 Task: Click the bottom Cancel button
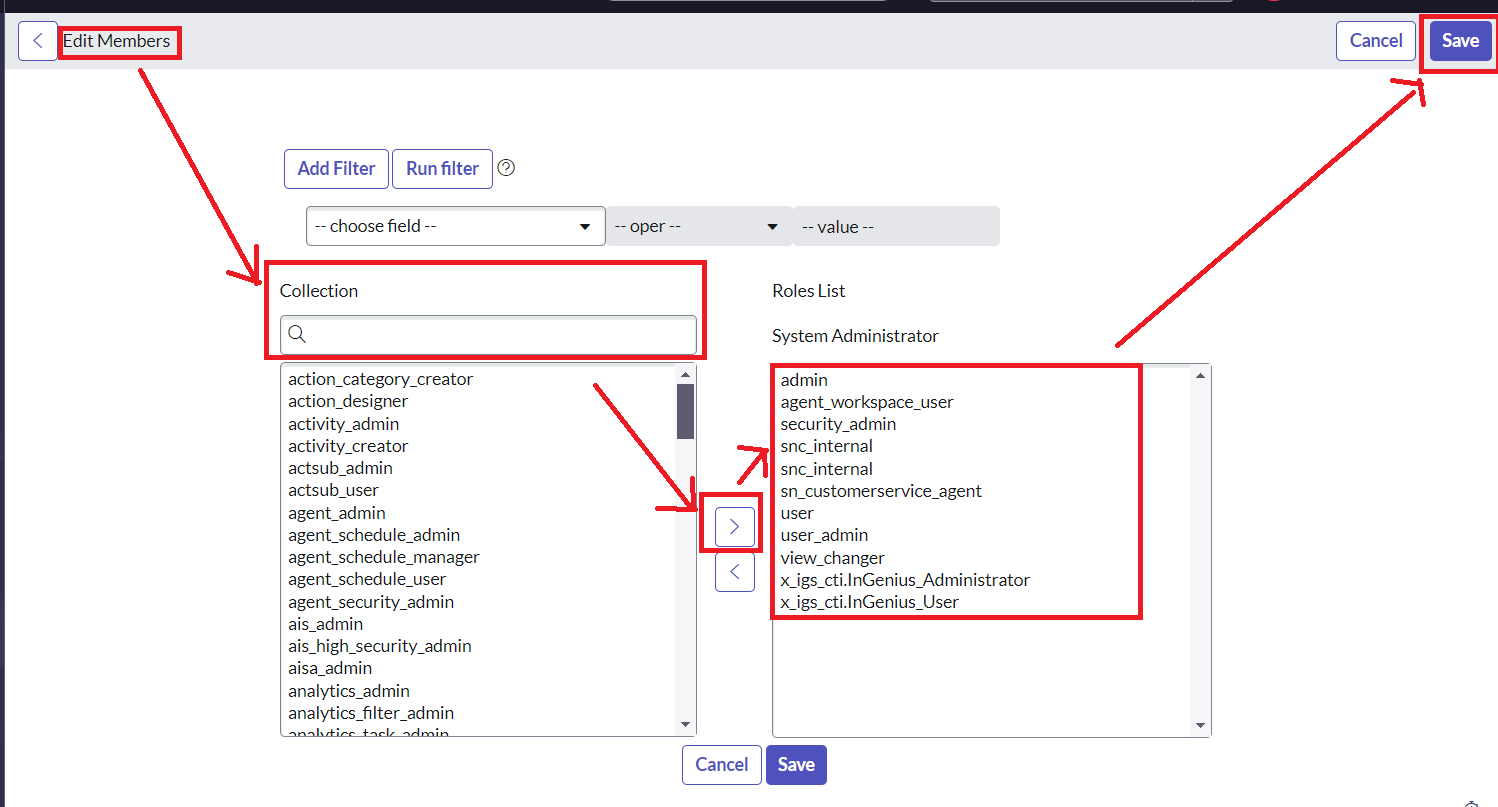tap(721, 765)
